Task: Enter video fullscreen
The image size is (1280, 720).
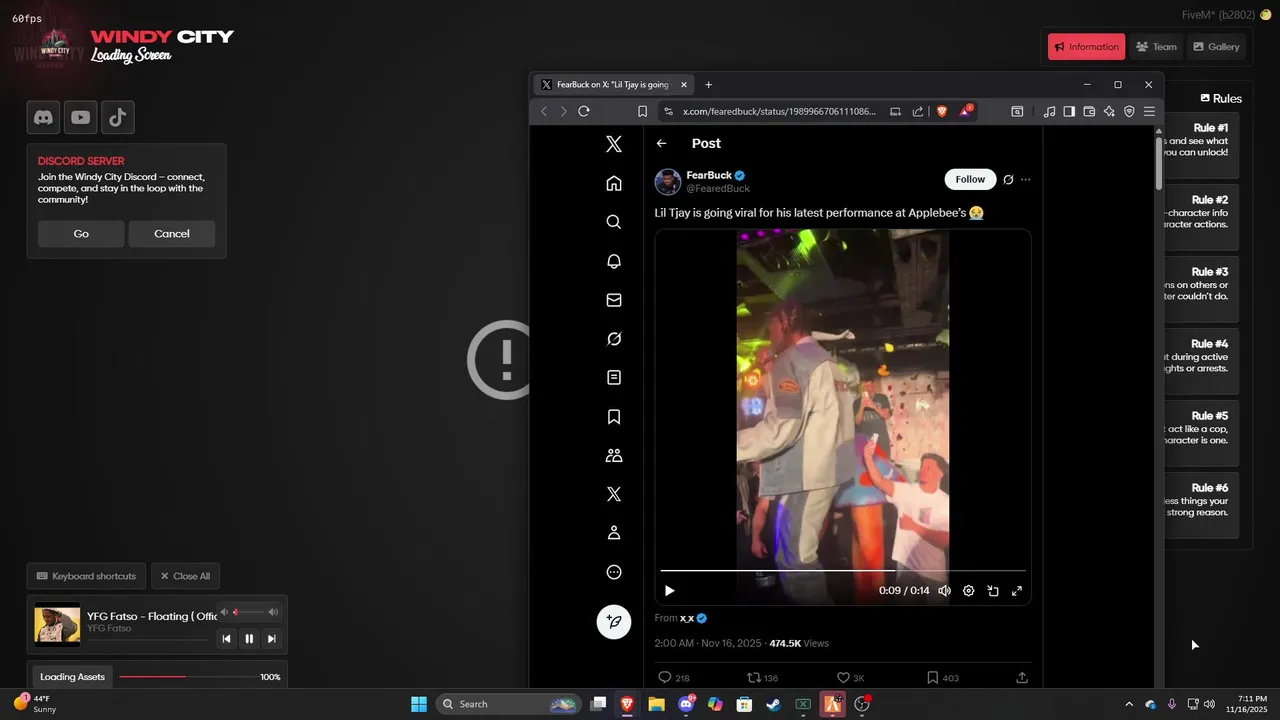Action: coord(1017,591)
